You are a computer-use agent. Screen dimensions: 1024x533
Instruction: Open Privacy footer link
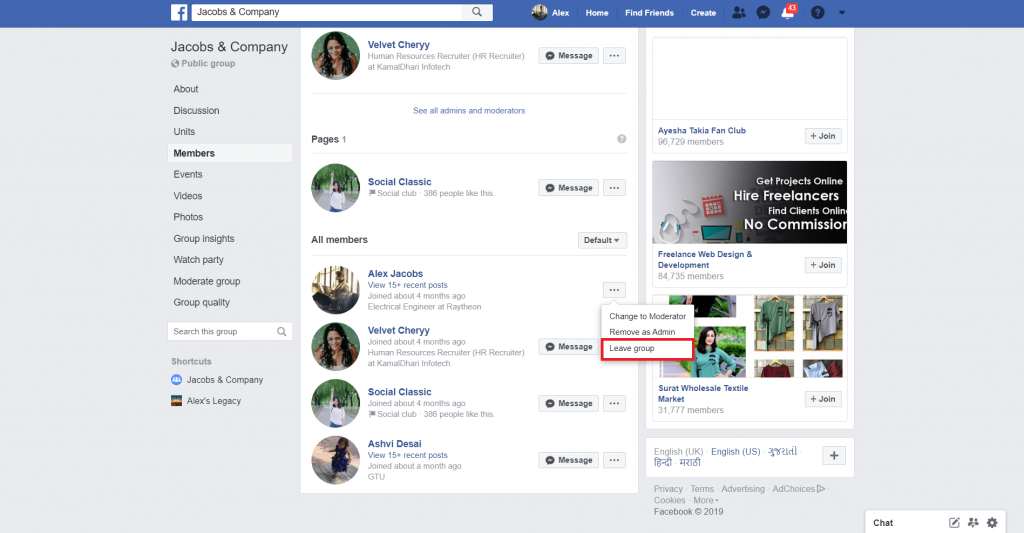668,489
